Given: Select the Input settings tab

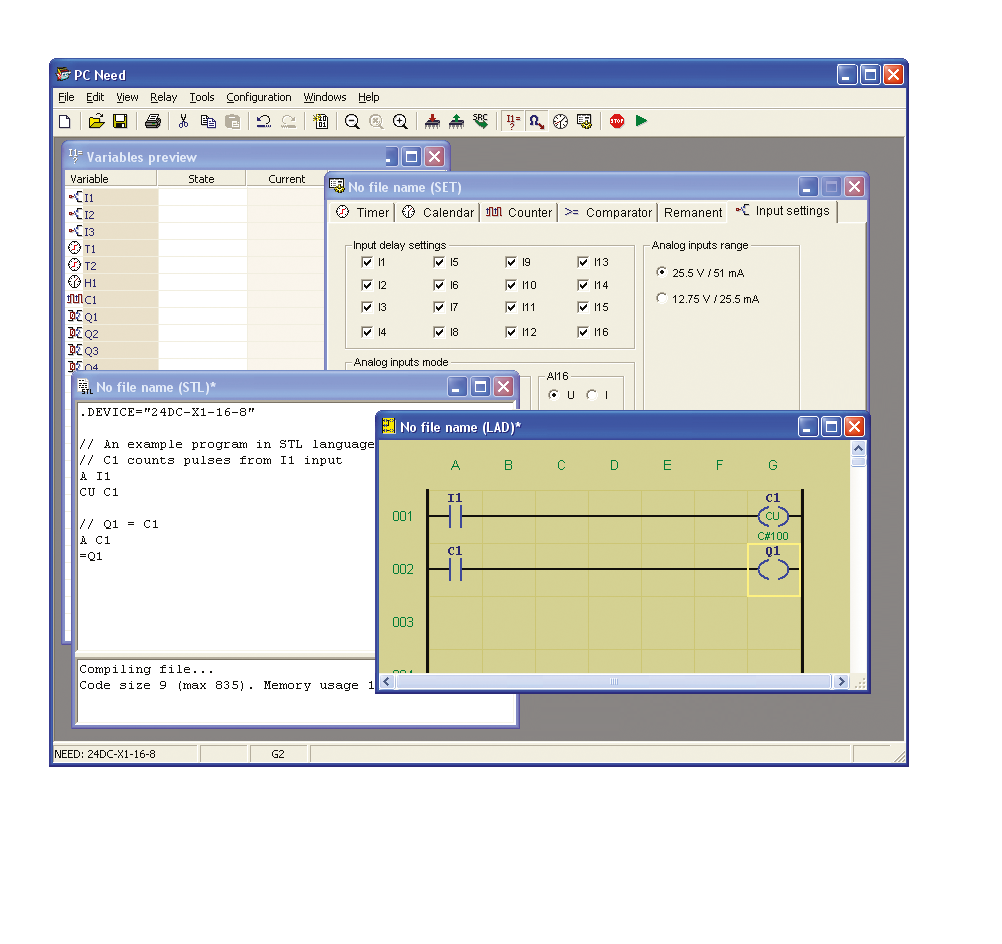Looking at the screenshot, I should click(x=783, y=211).
